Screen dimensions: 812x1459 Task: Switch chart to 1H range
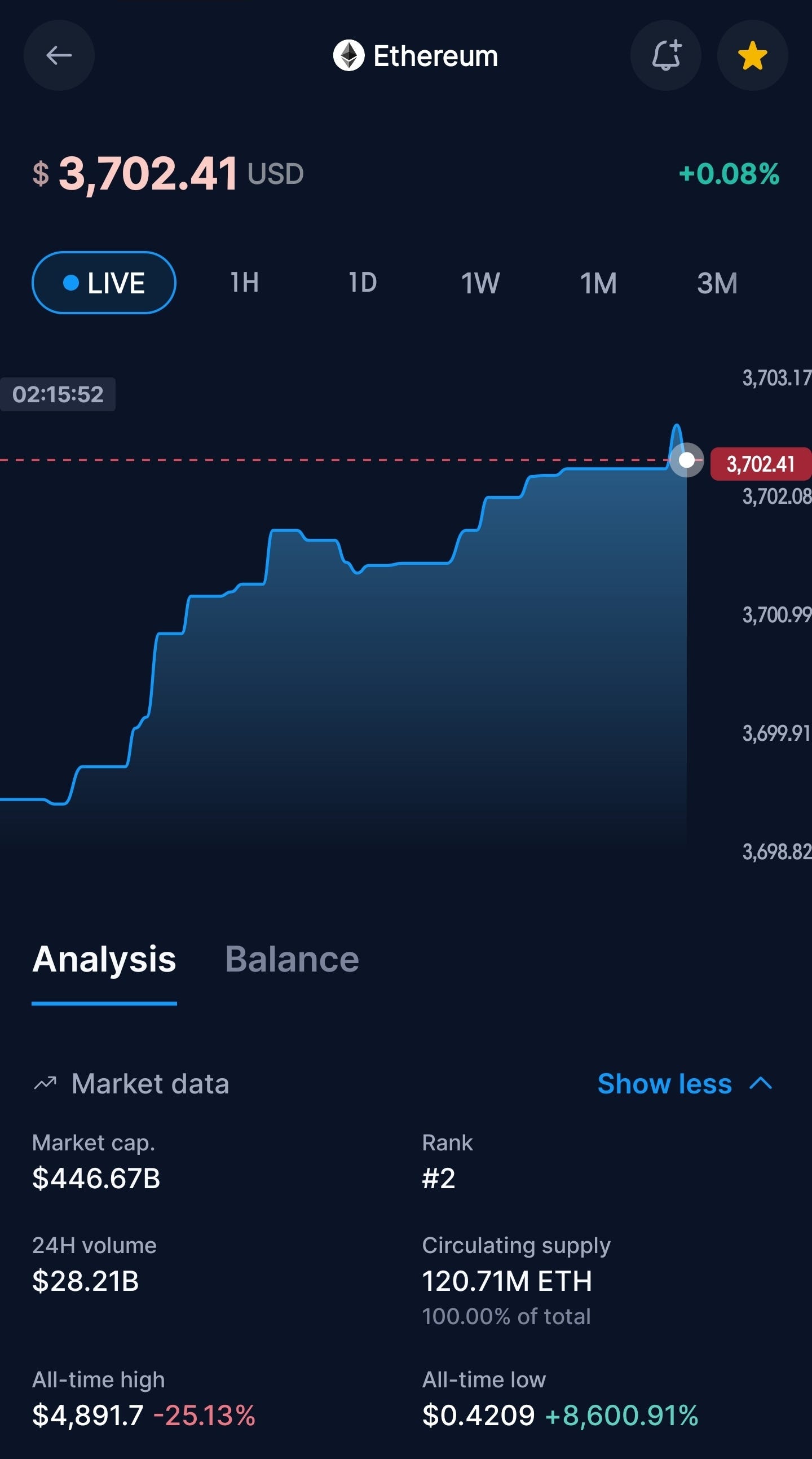point(245,283)
